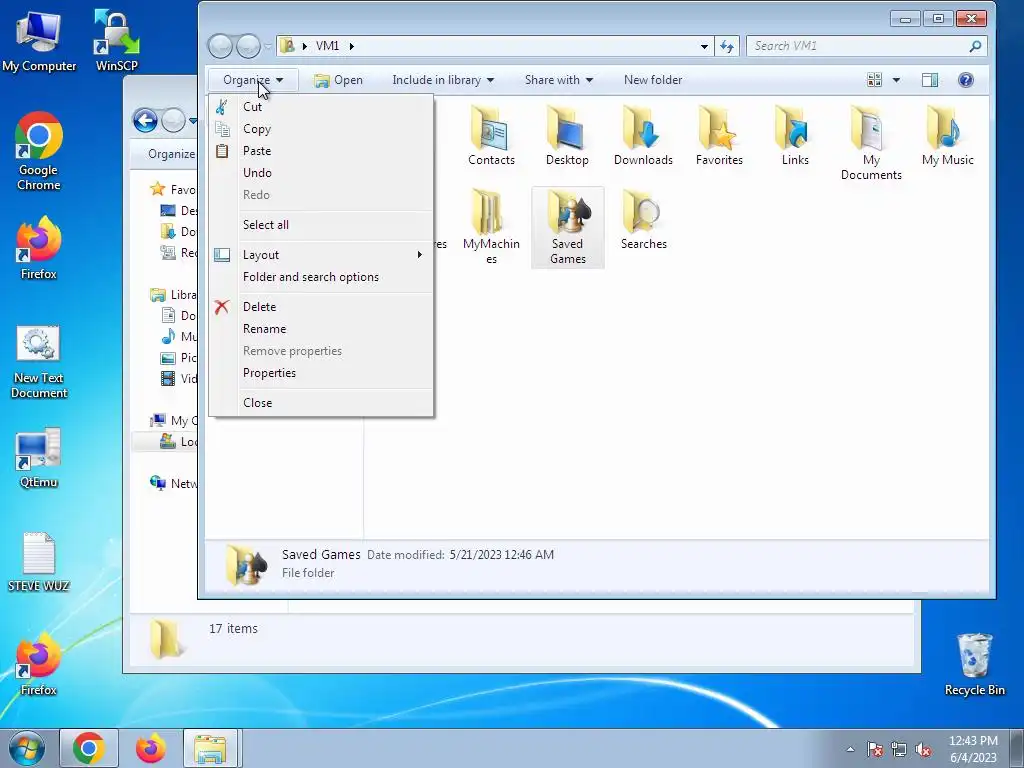Toggle the preview pane button

coord(930,80)
